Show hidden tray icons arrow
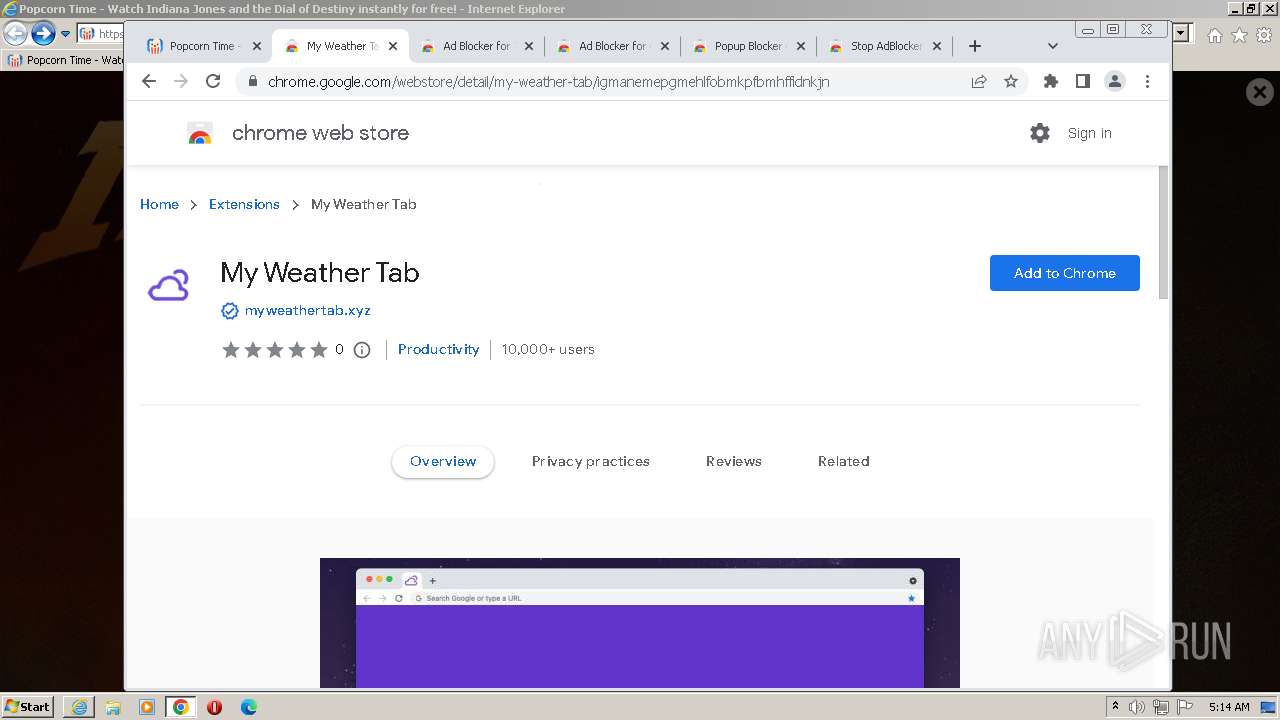 [x=1115, y=707]
